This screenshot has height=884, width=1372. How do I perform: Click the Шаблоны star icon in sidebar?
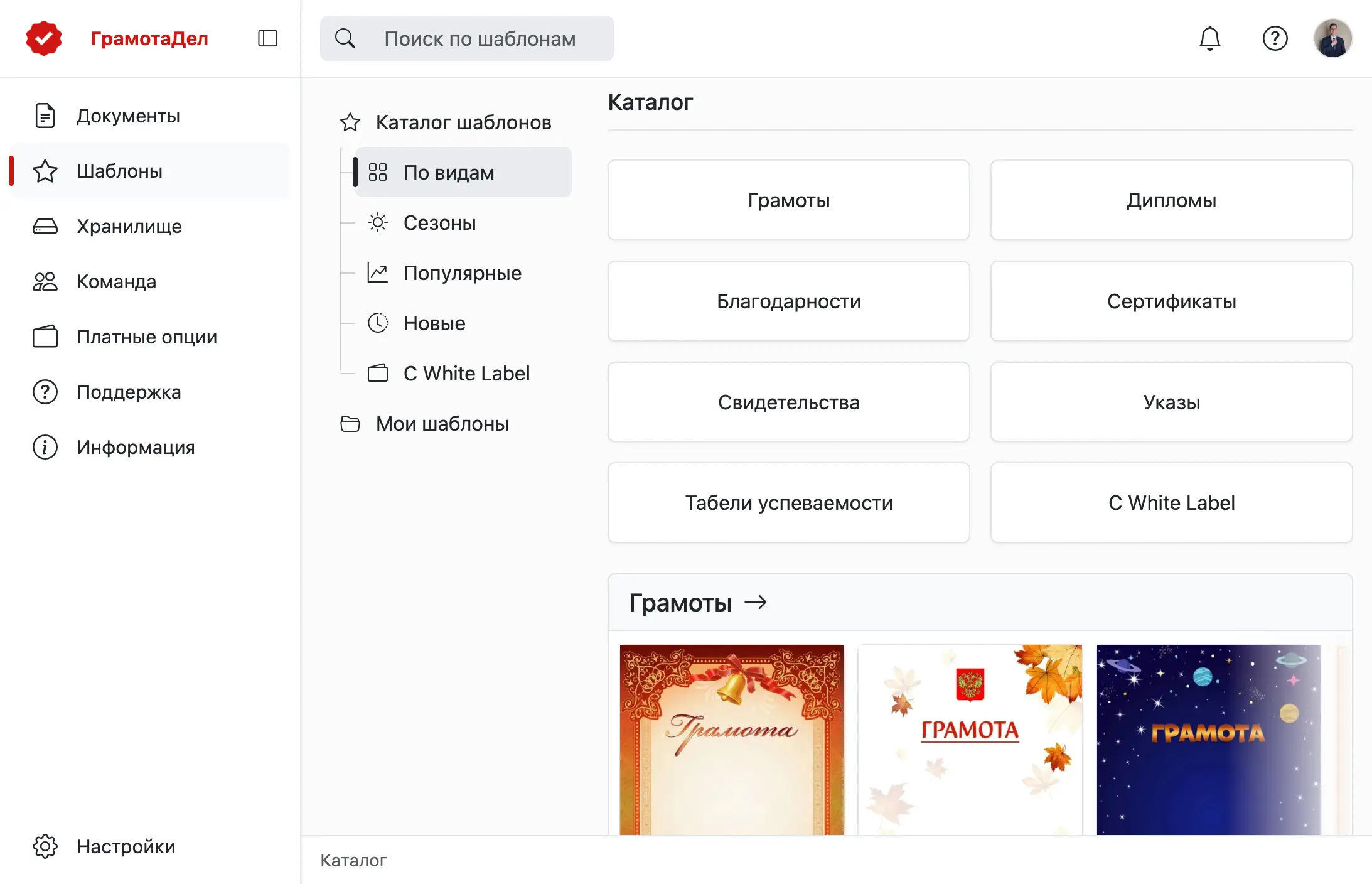45,171
